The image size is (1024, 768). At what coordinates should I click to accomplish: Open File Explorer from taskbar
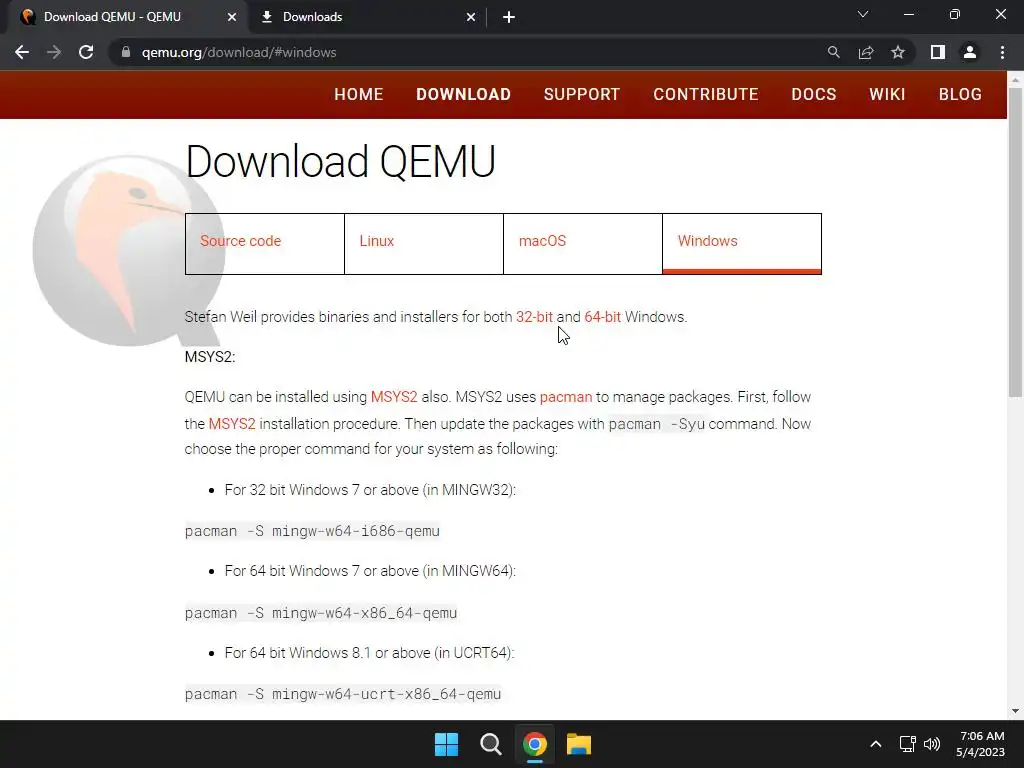click(579, 744)
